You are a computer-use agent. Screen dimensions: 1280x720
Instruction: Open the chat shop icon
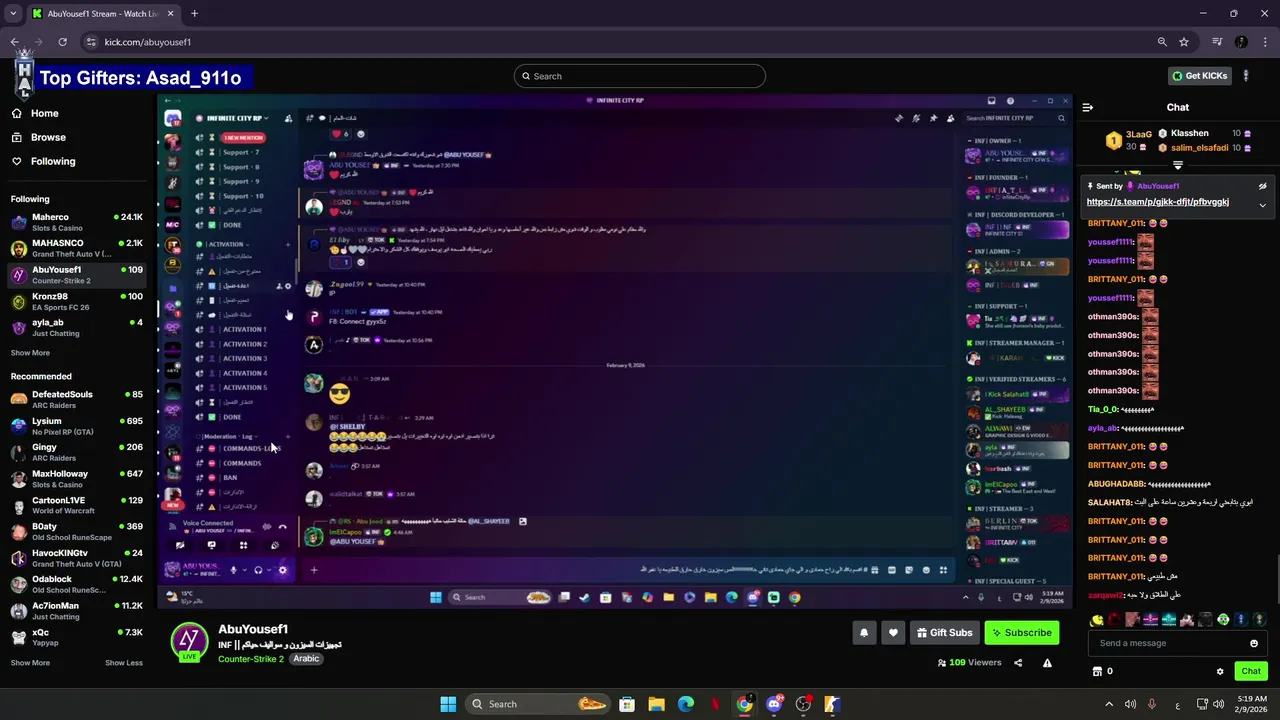[x=1097, y=671]
